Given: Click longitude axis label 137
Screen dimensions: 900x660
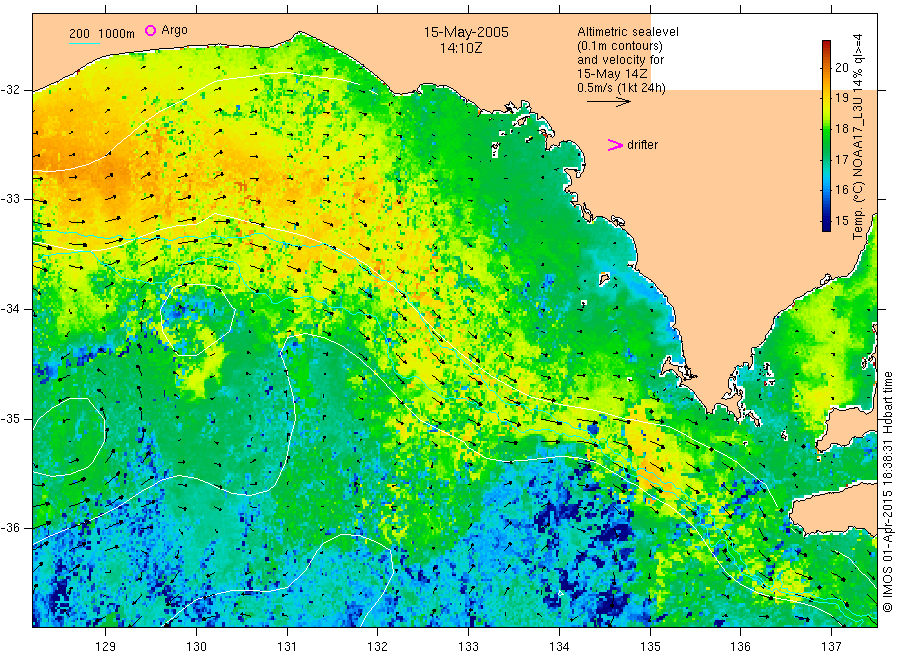Looking at the screenshot, I should click(831, 647).
